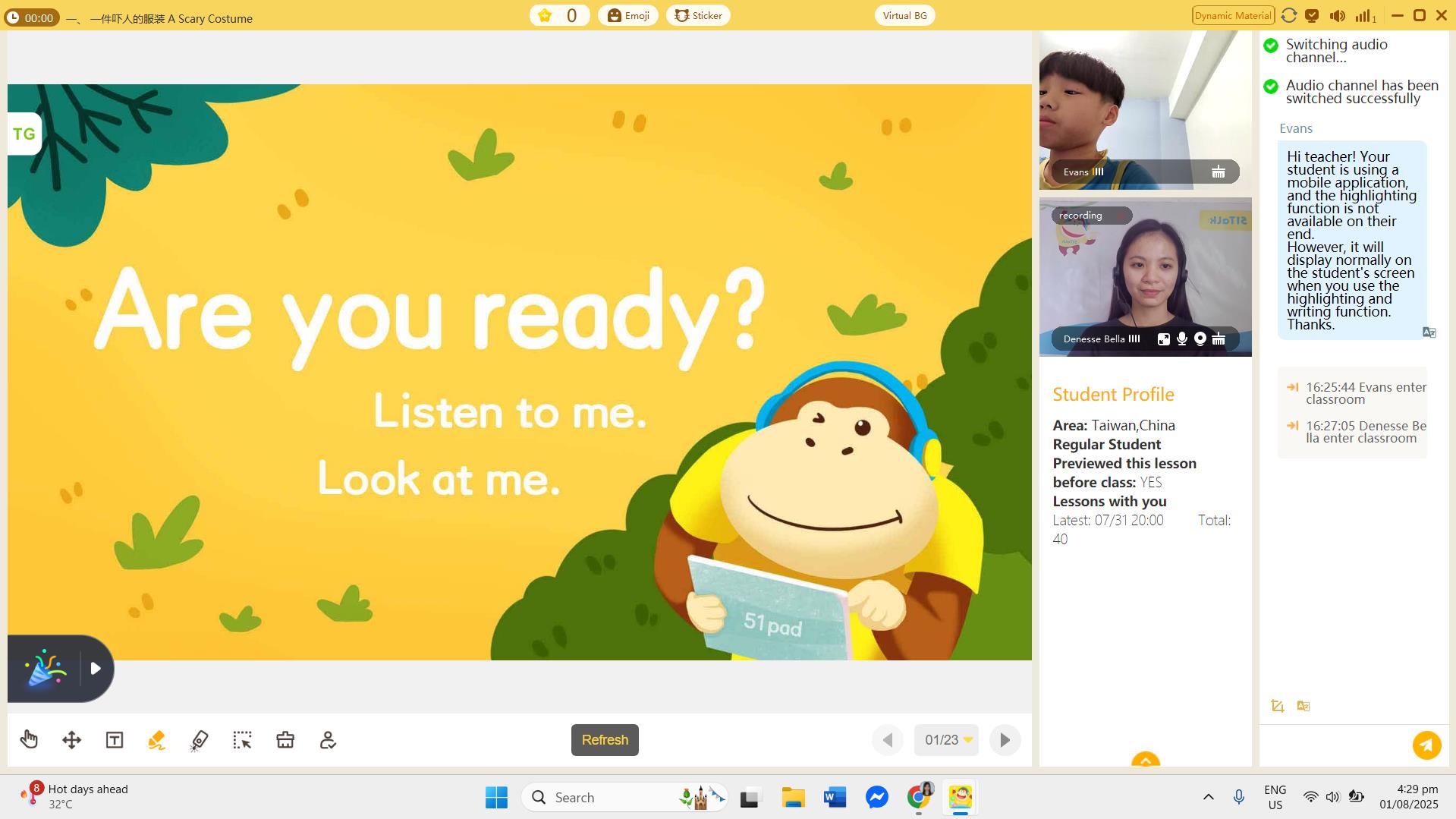Activate the laser pointer tool

[x=200, y=740]
